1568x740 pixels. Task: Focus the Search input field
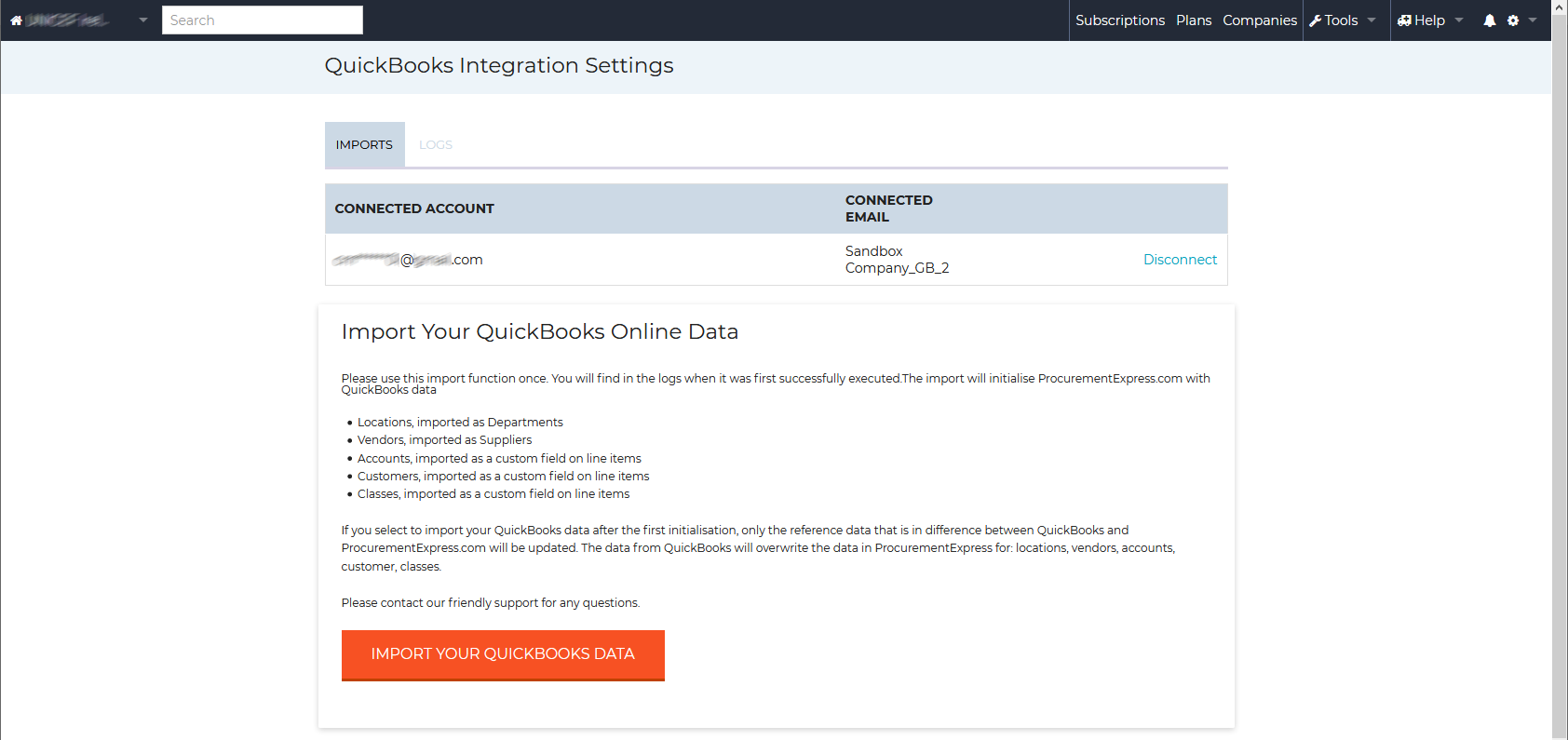(263, 20)
